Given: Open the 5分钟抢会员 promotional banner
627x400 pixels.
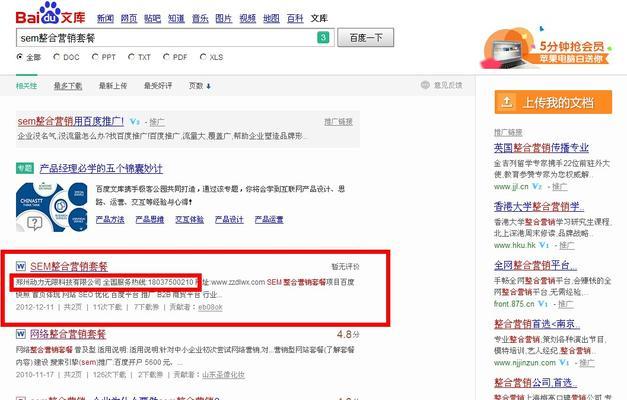Looking at the screenshot, I should coord(551,45).
